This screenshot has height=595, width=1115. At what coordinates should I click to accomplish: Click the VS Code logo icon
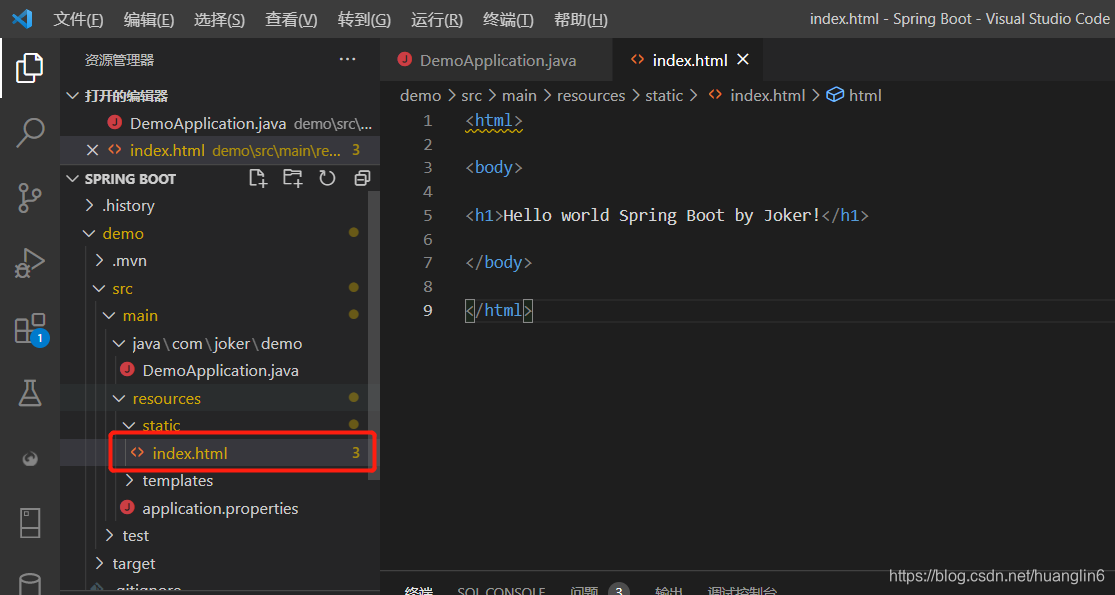22,19
